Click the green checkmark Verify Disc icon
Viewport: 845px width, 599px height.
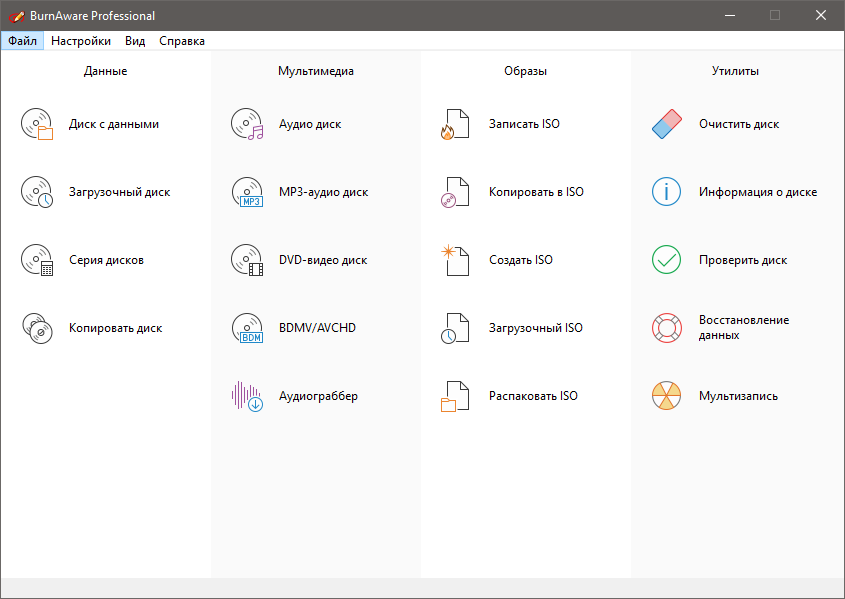click(666, 260)
